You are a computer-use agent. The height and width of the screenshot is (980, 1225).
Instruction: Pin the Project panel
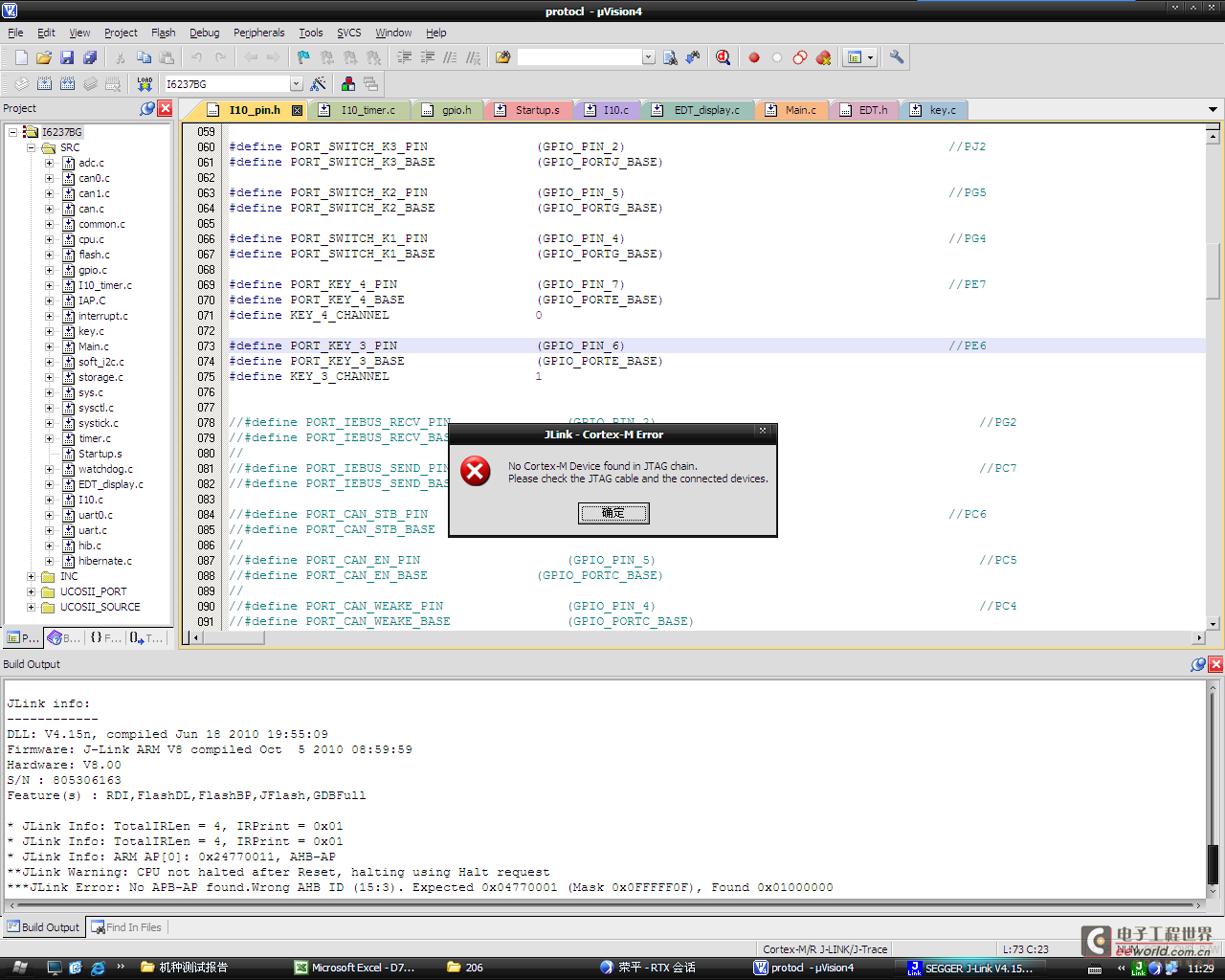pos(147,108)
